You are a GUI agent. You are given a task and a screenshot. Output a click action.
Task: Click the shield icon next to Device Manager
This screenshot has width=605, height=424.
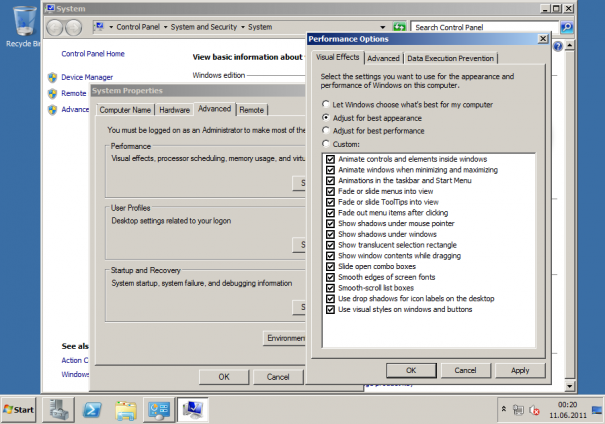tap(52, 78)
